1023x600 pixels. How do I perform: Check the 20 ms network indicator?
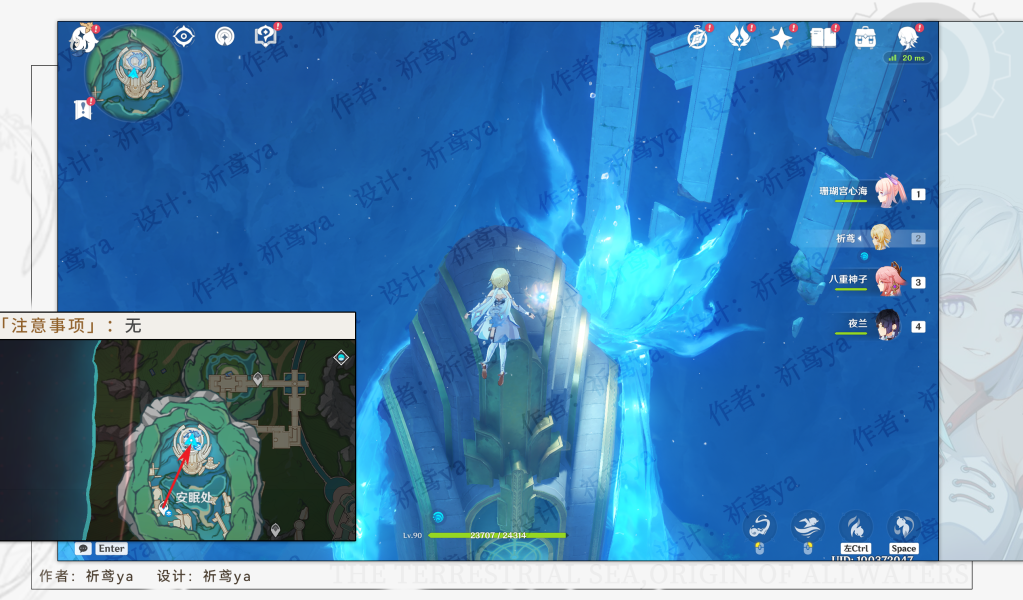click(x=907, y=58)
